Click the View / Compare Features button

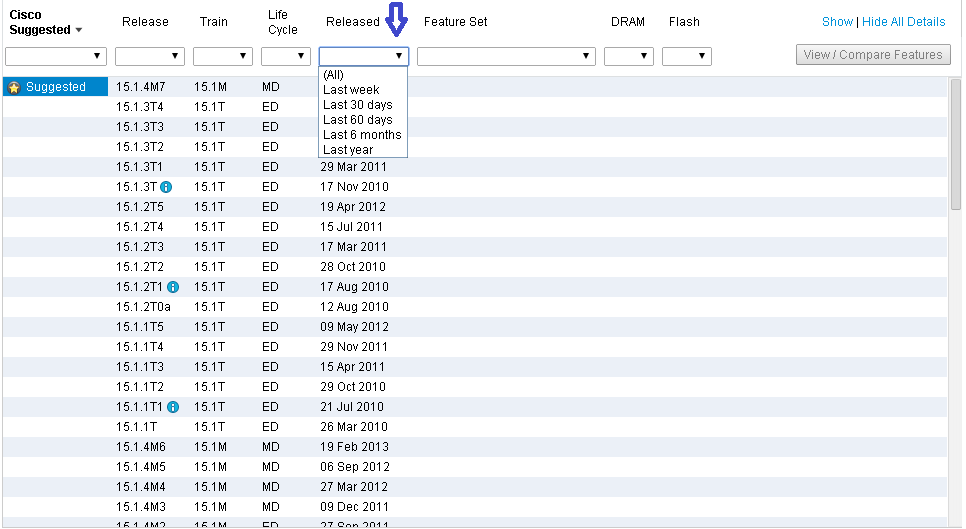pyautogui.click(x=873, y=55)
